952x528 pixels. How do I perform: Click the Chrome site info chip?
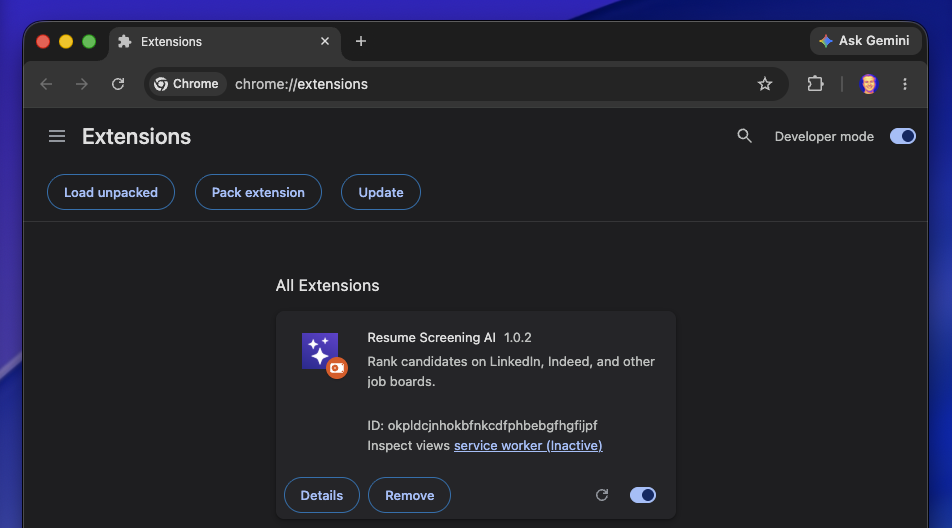(x=186, y=84)
